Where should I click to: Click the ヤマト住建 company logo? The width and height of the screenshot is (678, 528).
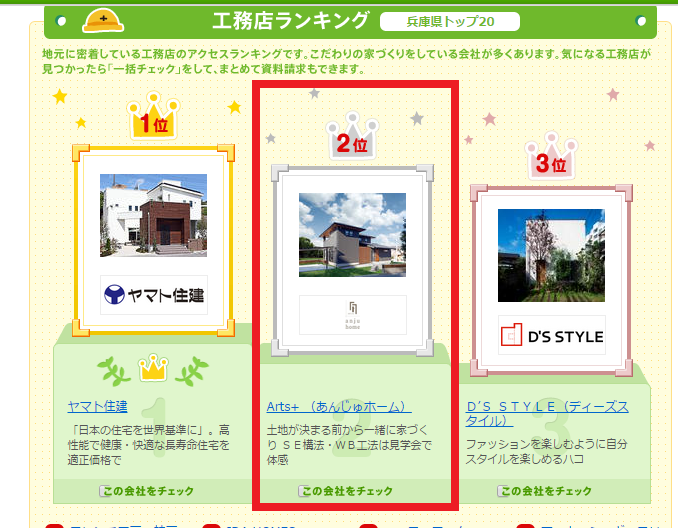[x=154, y=295]
